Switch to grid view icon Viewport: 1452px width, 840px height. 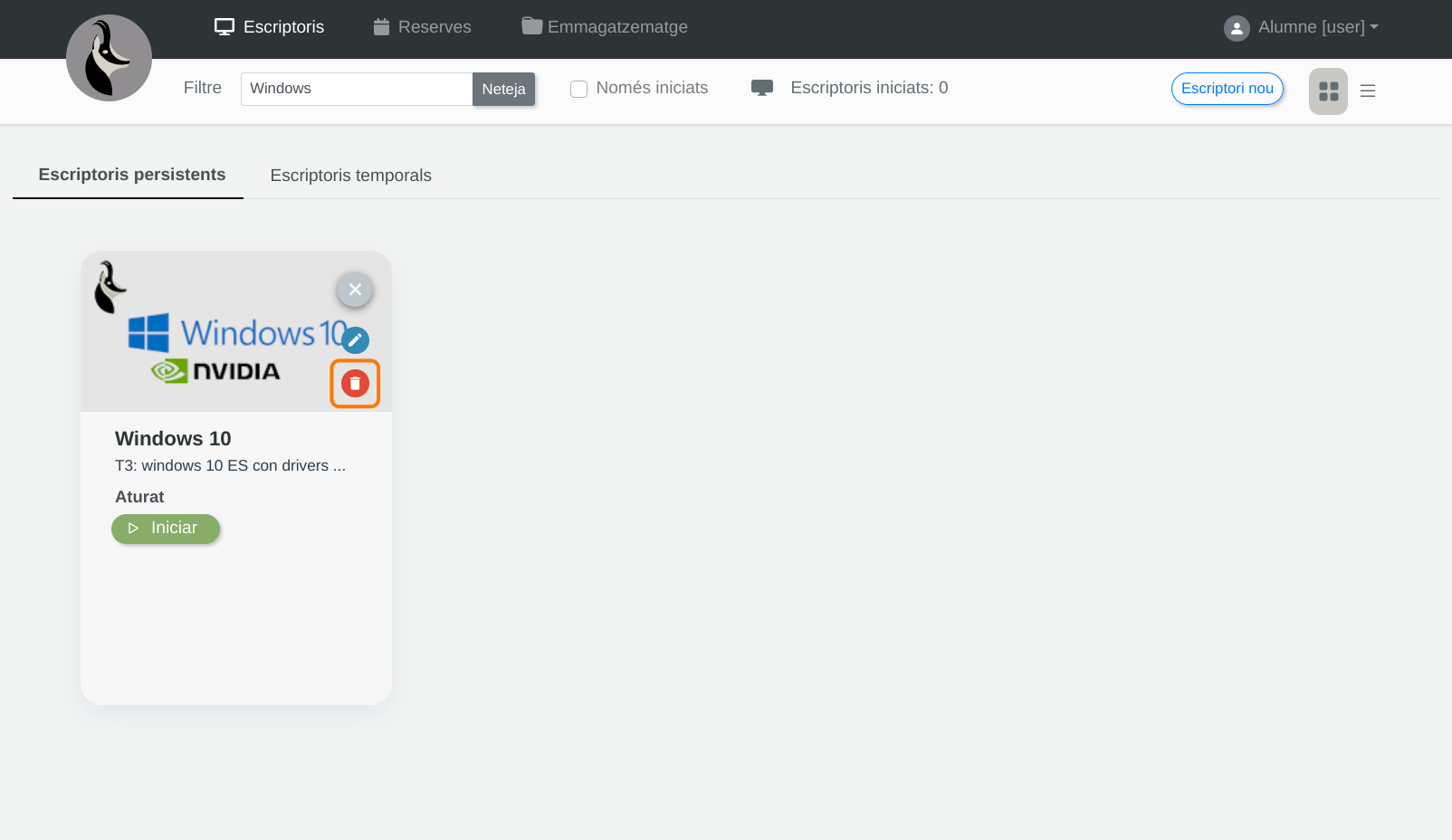[x=1328, y=91]
